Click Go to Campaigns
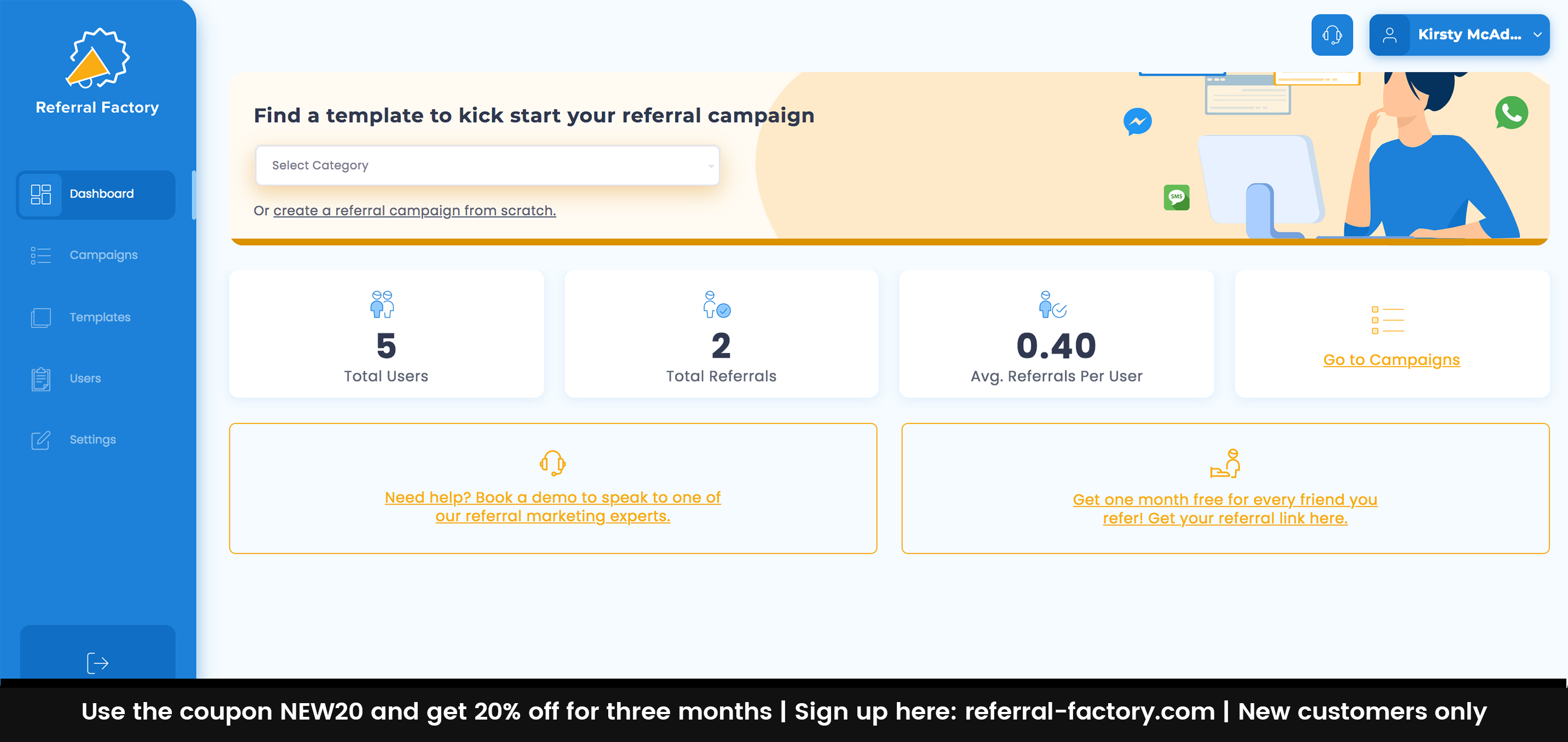Viewport: 1568px width, 742px height. pyautogui.click(x=1392, y=360)
